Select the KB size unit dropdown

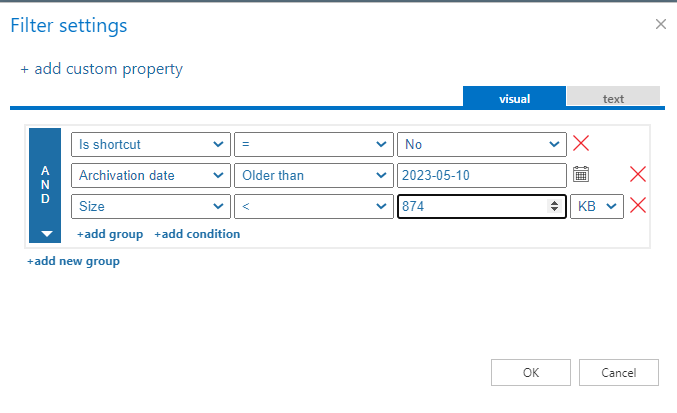pyautogui.click(x=597, y=206)
